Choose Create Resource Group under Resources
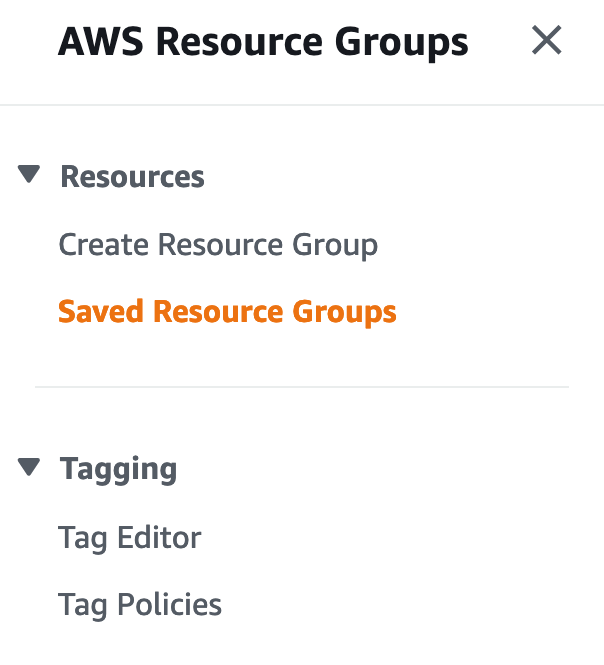This screenshot has width=604, height=665. (x=218, y=245)
